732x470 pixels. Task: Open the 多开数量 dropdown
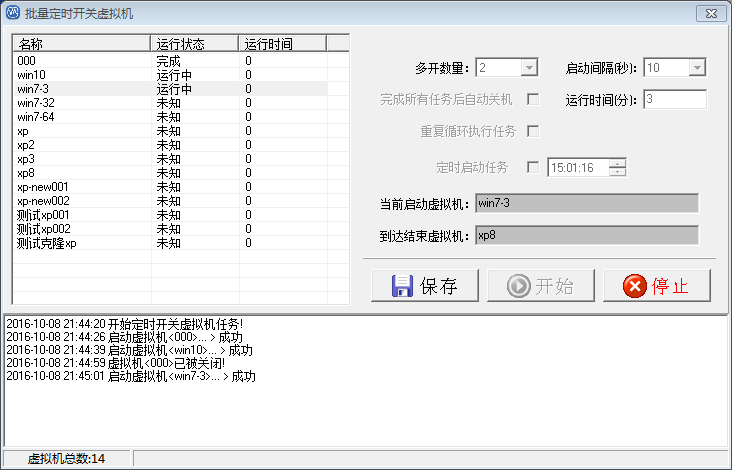pyautogui.click(x=529, y=68)
